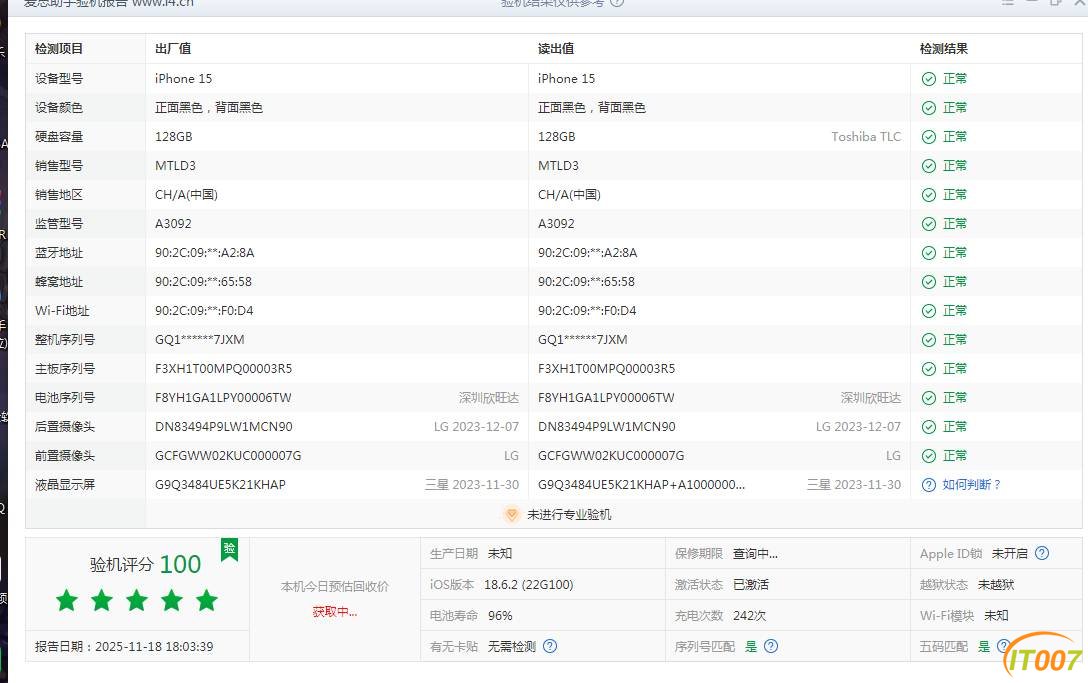Click read value 128GB
Viewport: 1088px width, 683px height.
tap(556, 137)
